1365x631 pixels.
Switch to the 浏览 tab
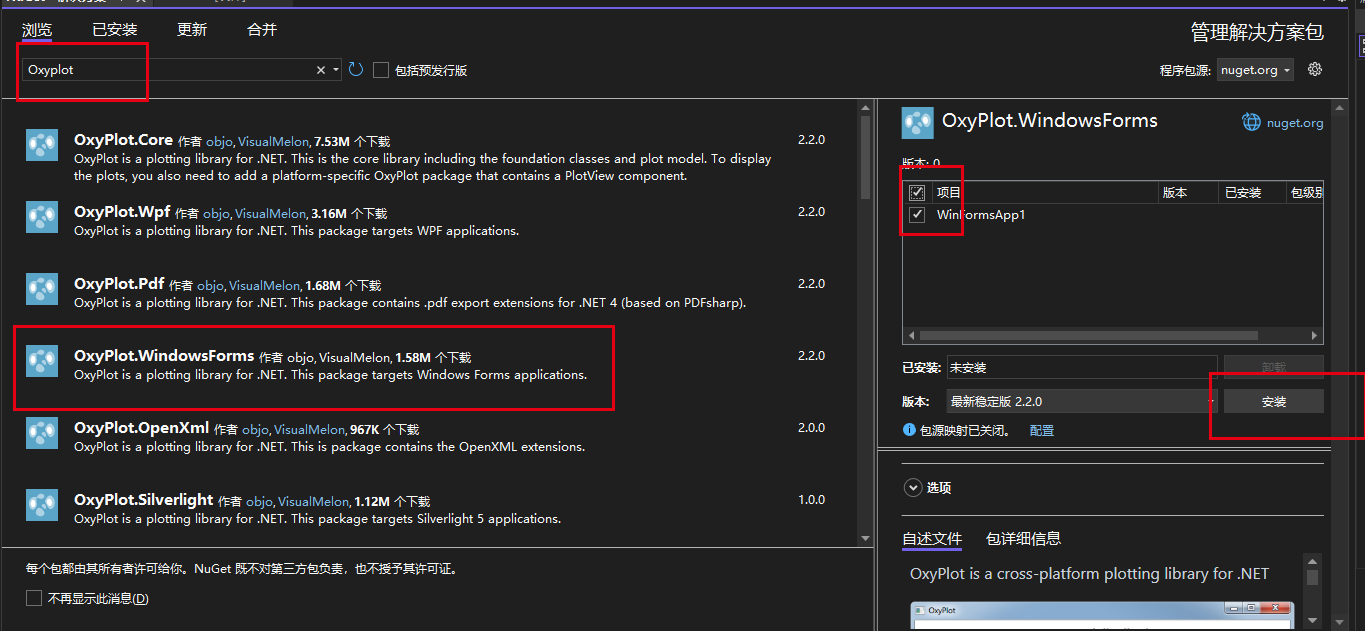point(37,30)
